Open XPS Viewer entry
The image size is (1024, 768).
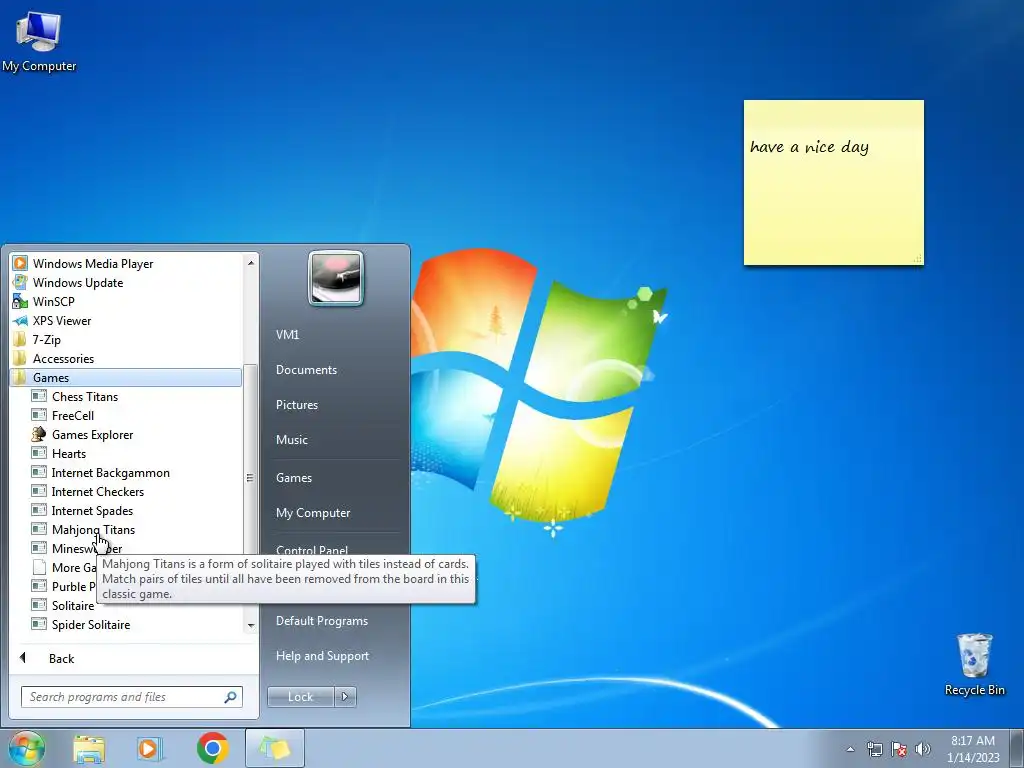pyautogui.click(x=125, y=321)
